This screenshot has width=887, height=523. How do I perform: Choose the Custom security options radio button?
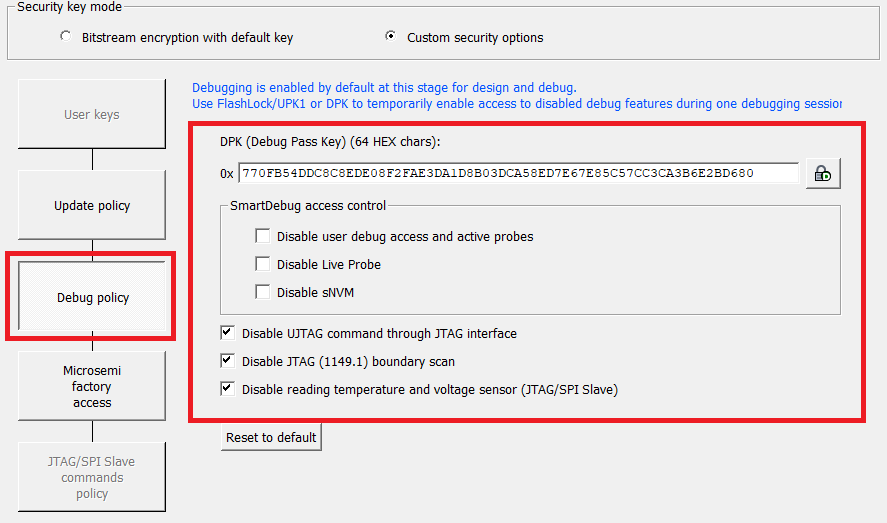391,37
